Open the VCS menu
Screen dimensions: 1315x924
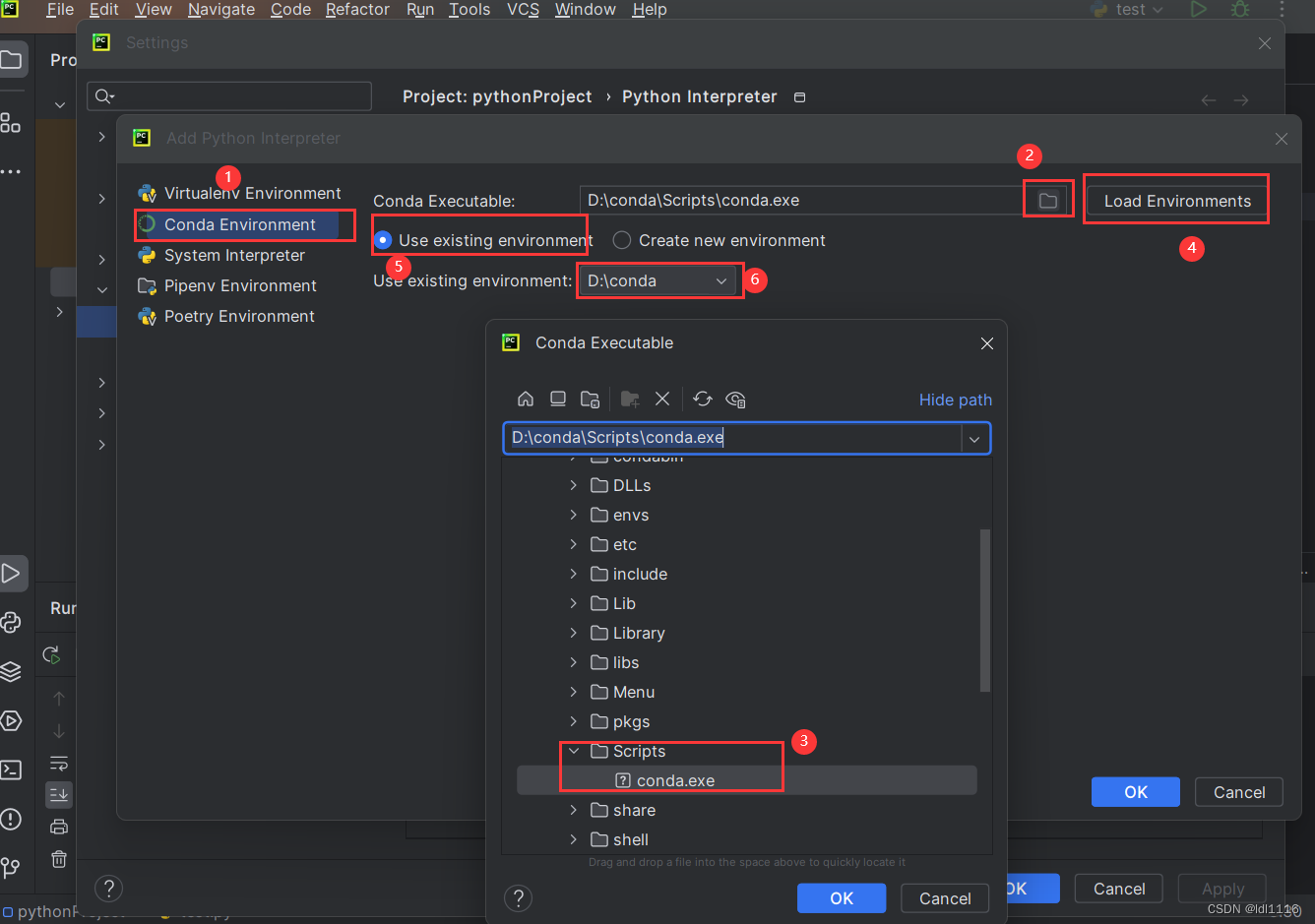pos(523,9)
